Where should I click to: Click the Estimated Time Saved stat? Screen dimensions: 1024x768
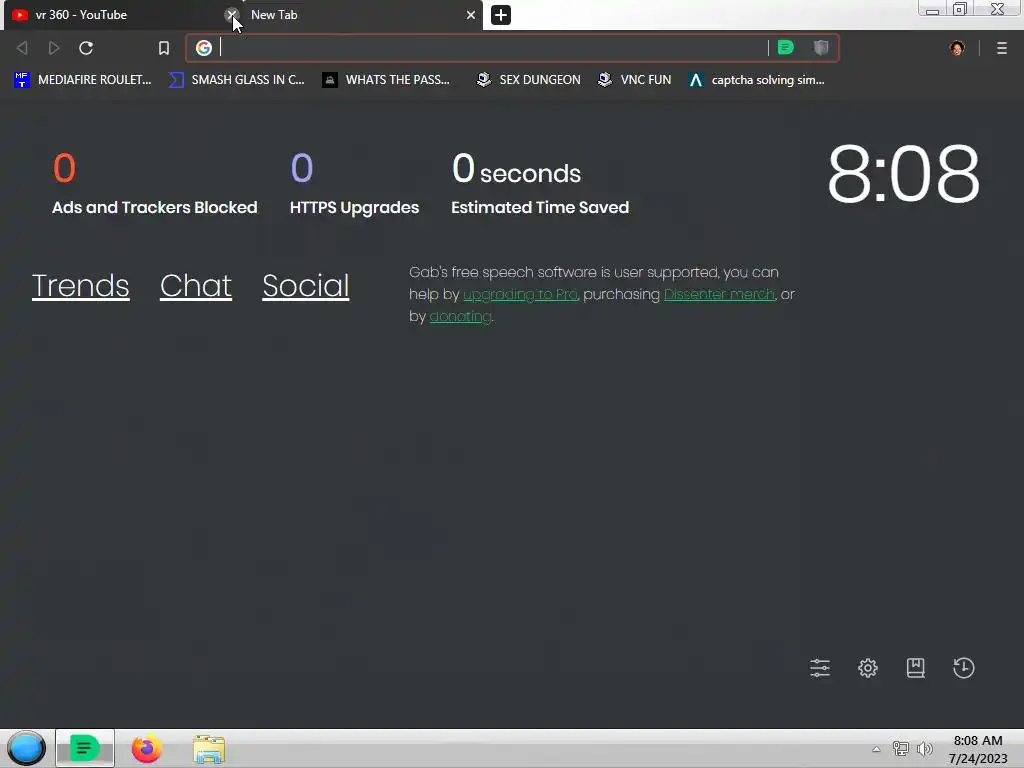pos(540,183)
